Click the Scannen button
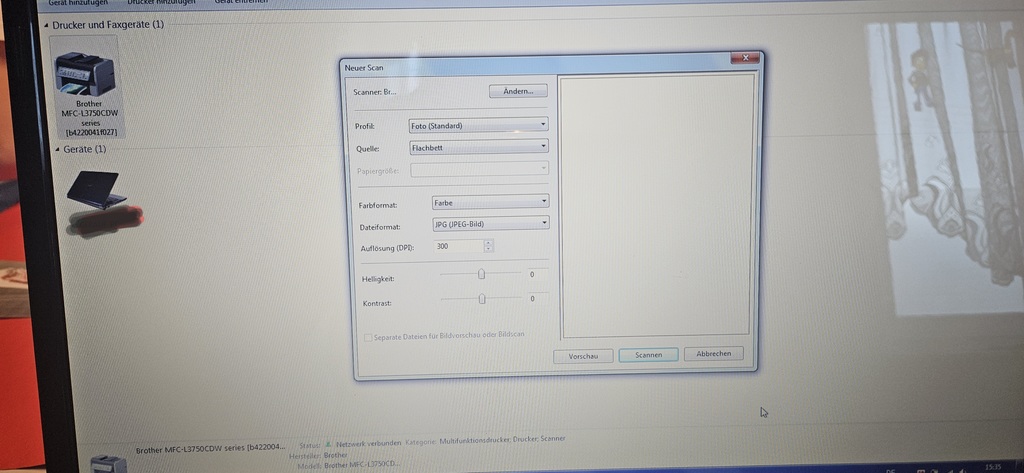Image resolution: width=1024 pixels, height=473 pixels. [648, 355]
